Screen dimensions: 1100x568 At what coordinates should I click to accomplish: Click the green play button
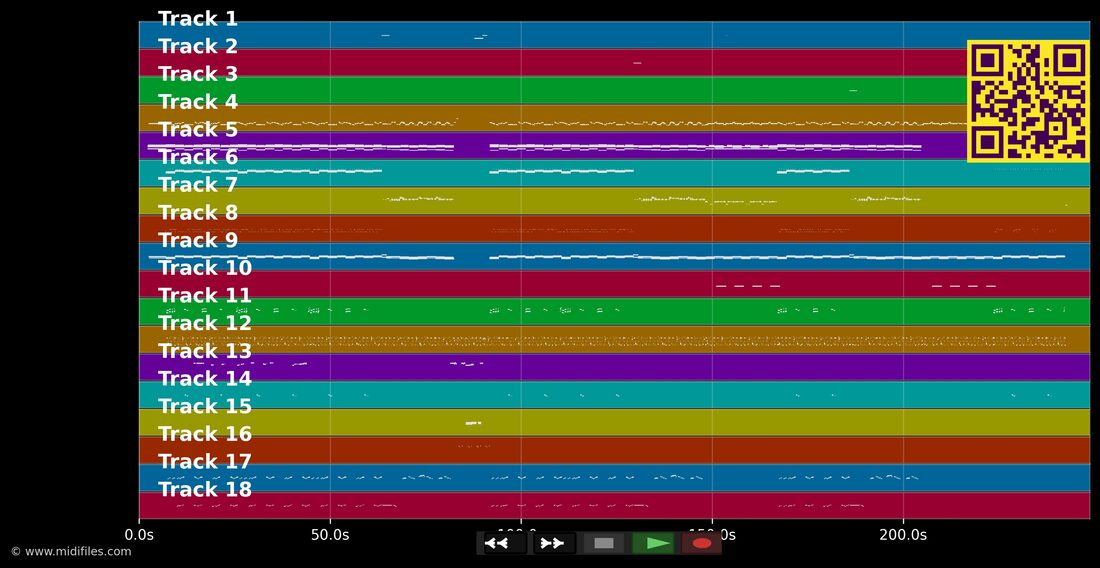[x=652, y=543]
